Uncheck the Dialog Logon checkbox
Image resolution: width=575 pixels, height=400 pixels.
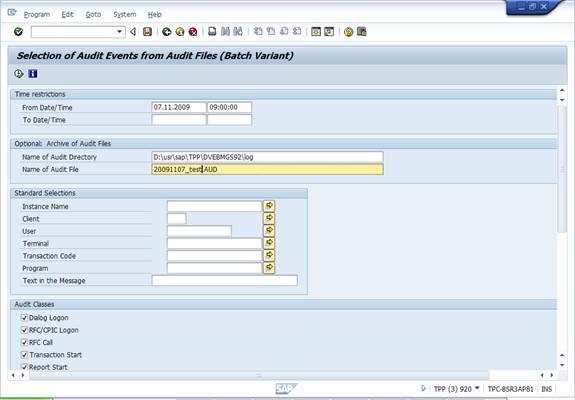(x=24, y=318)
